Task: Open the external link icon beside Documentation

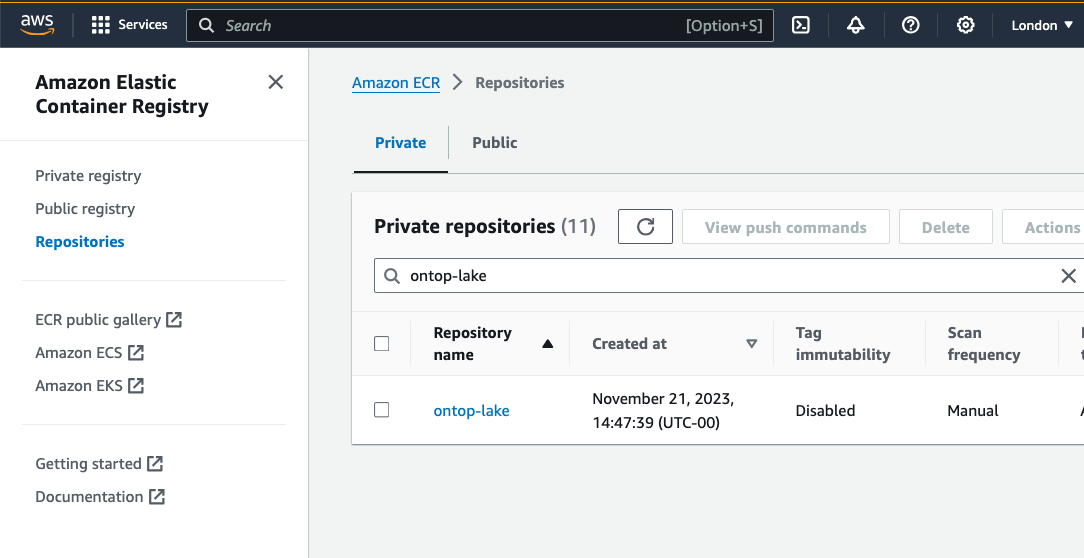Action: [158, 496]
